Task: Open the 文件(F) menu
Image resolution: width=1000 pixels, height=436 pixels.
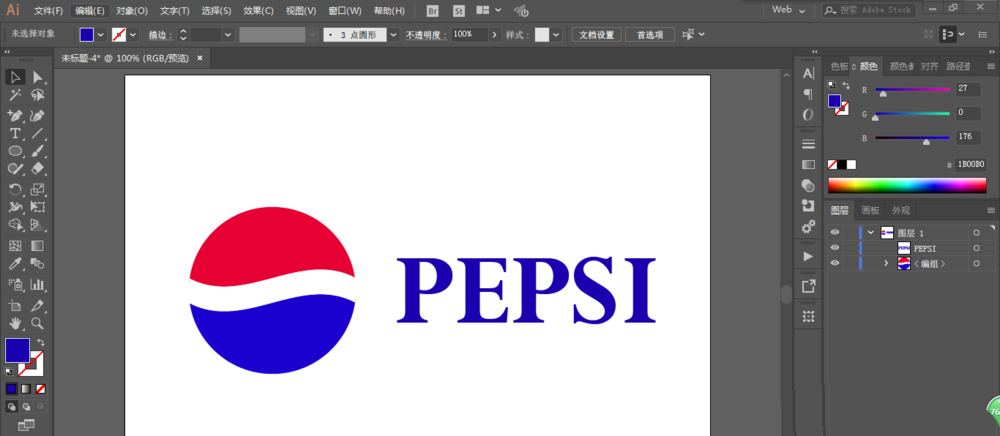Action: pyautogui.click(x=48, y=11)
